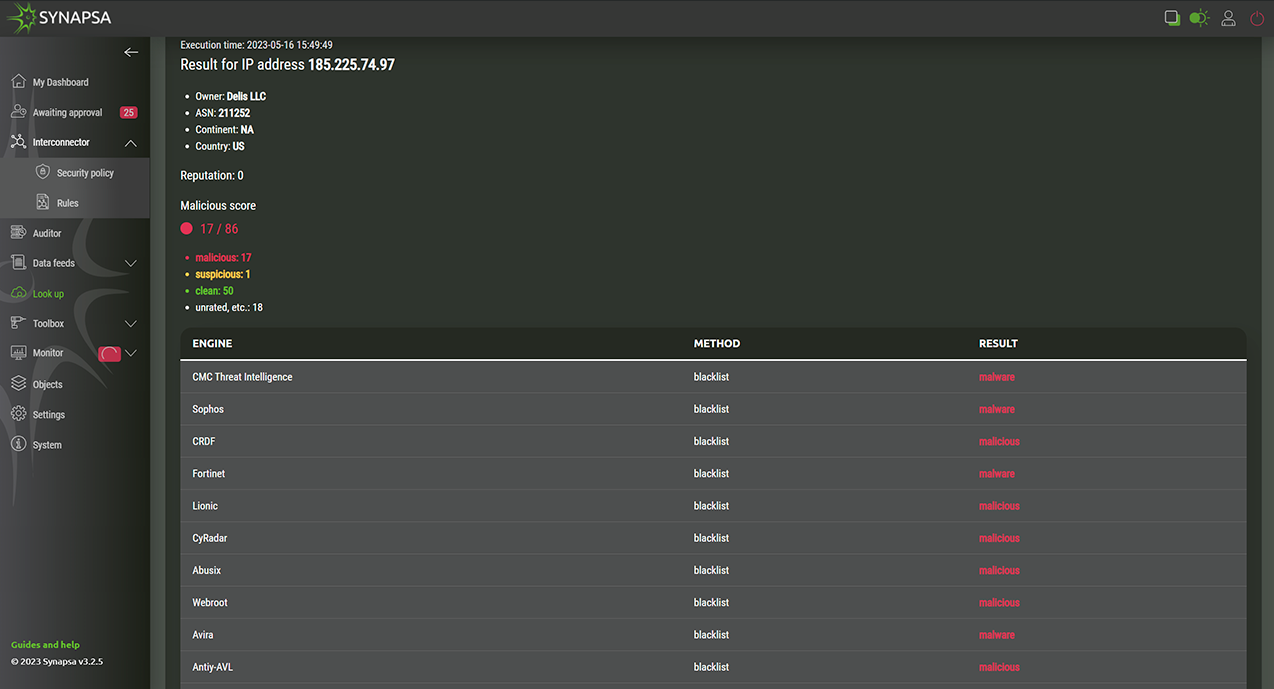Open the System section

coord(47,445)
